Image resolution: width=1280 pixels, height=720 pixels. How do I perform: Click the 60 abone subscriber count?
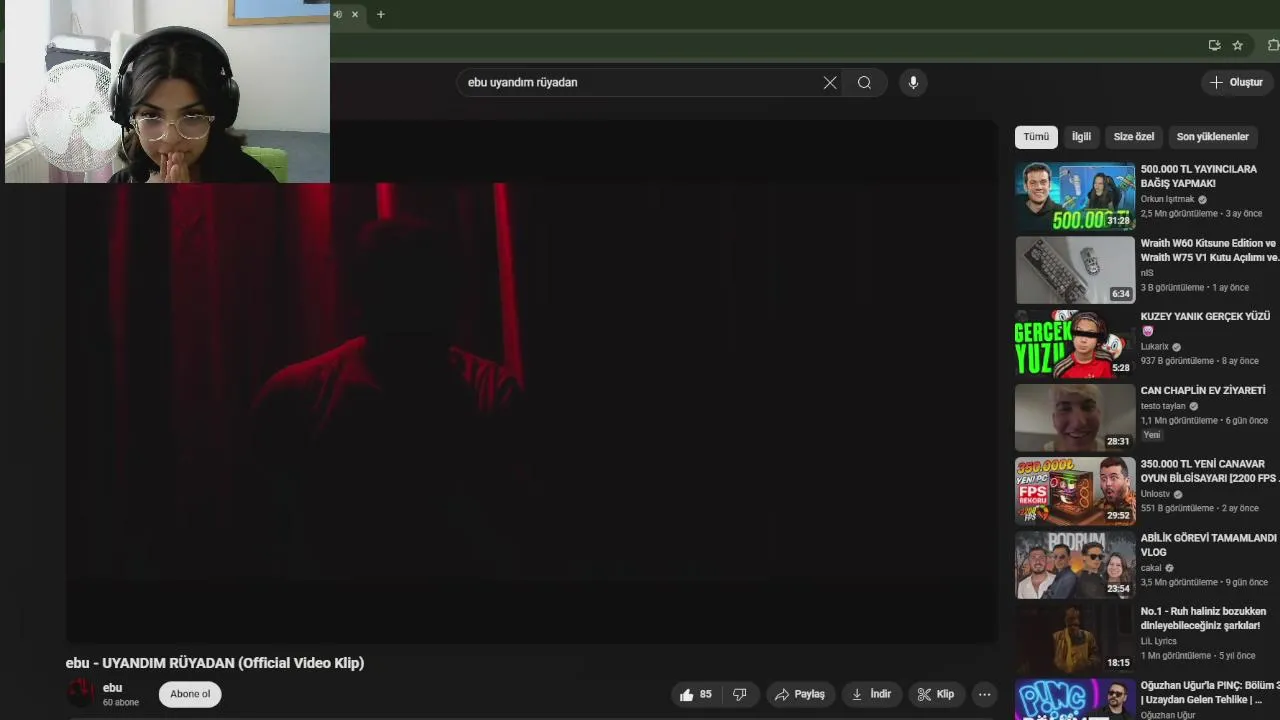tap(121, 703)
